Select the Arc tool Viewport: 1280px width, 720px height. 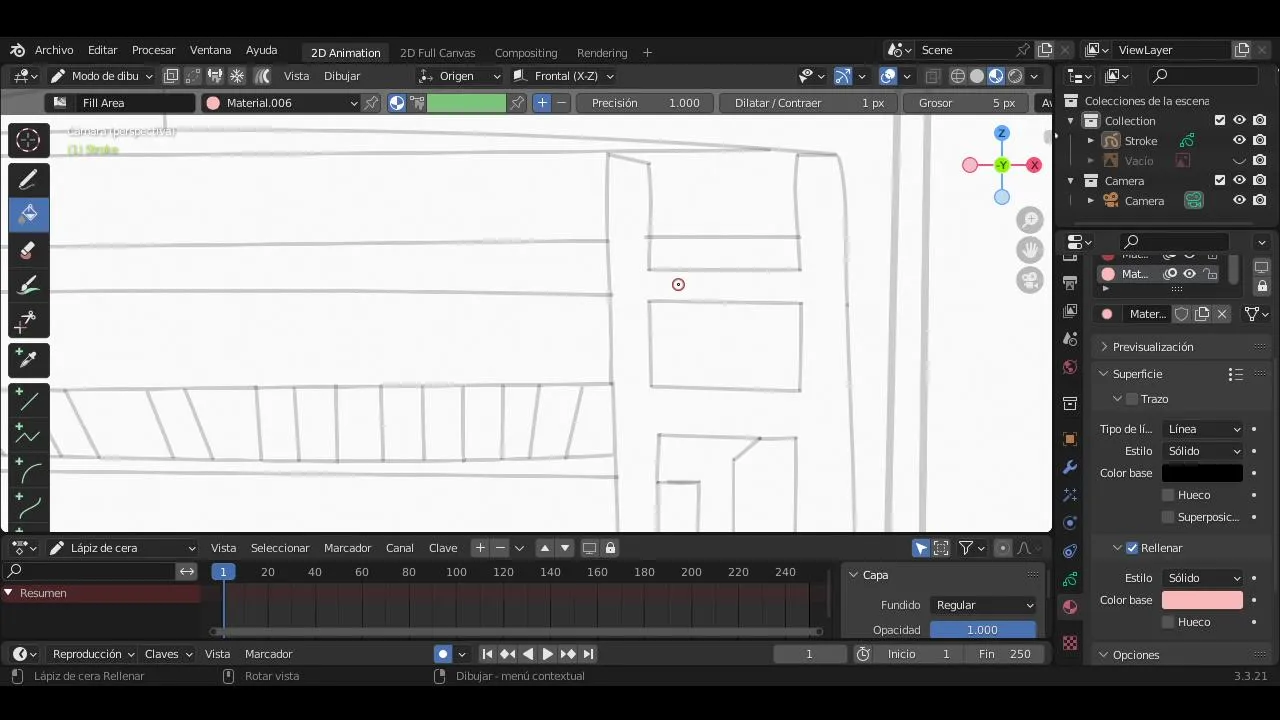(28, 471)
